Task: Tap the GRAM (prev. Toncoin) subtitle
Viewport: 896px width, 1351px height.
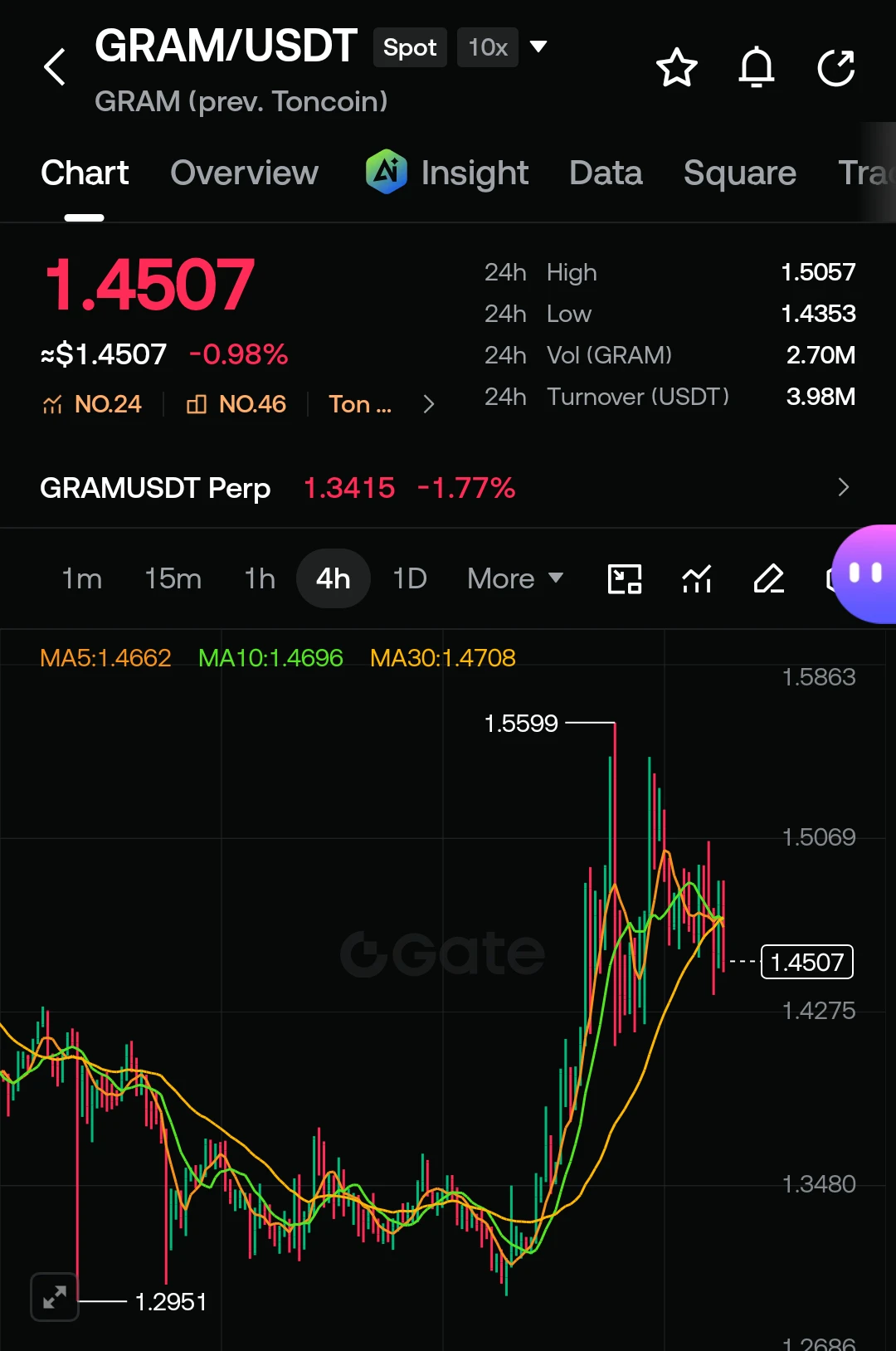Action: [x=241, y=101]
